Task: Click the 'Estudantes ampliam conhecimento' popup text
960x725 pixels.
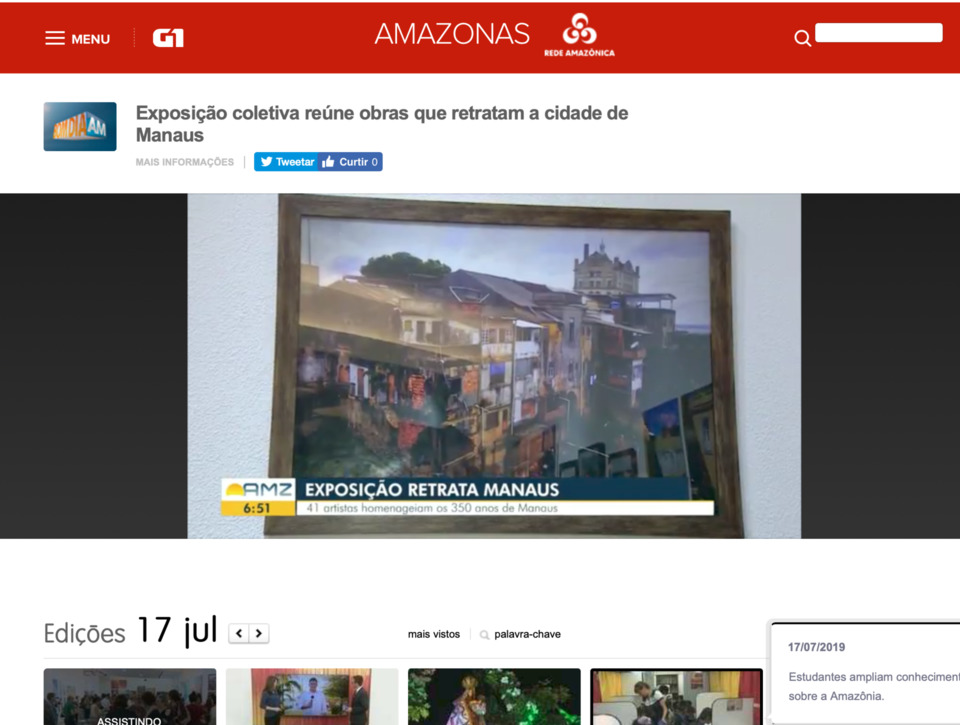Action: 872,686
